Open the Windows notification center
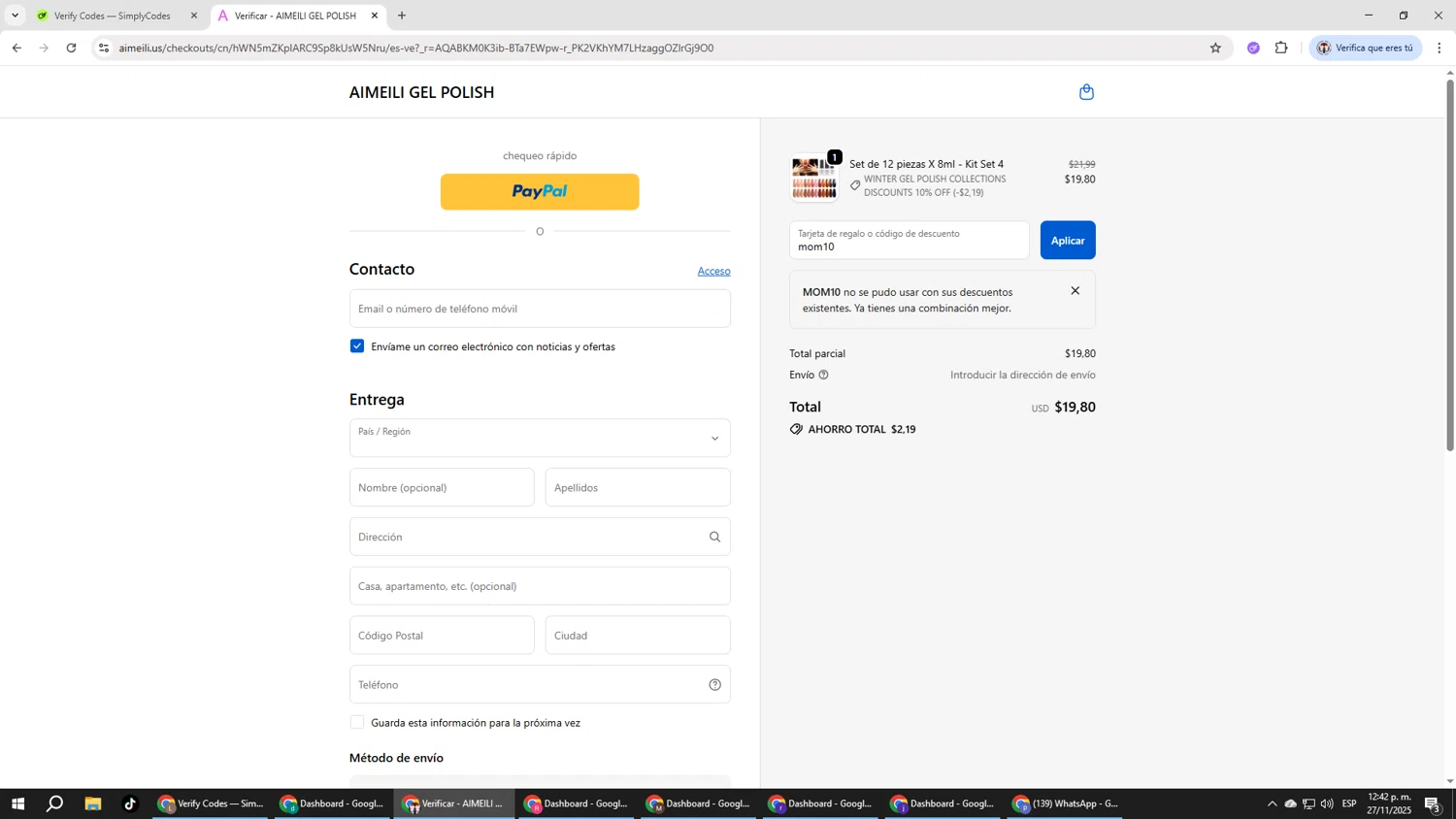Viewport: 1456px width, 819px height. tap(1432, 803)
